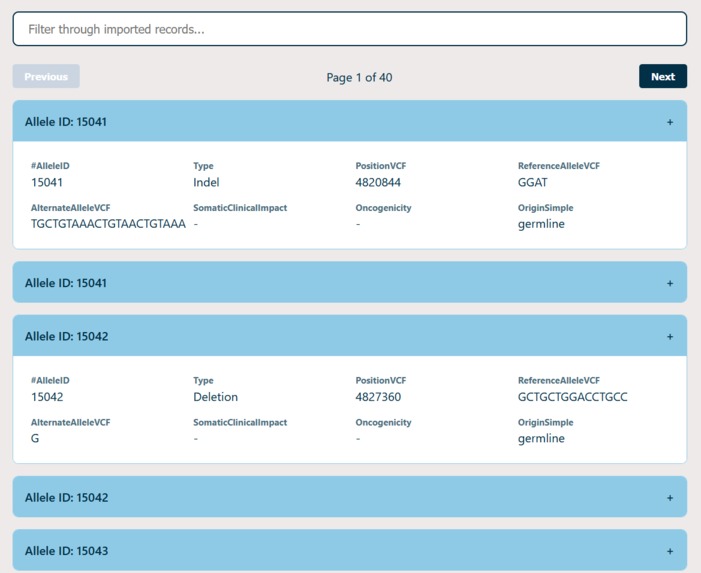Go to the Next page of records
This screenshot has height=573, width=701.
click(x=663, y=76)
